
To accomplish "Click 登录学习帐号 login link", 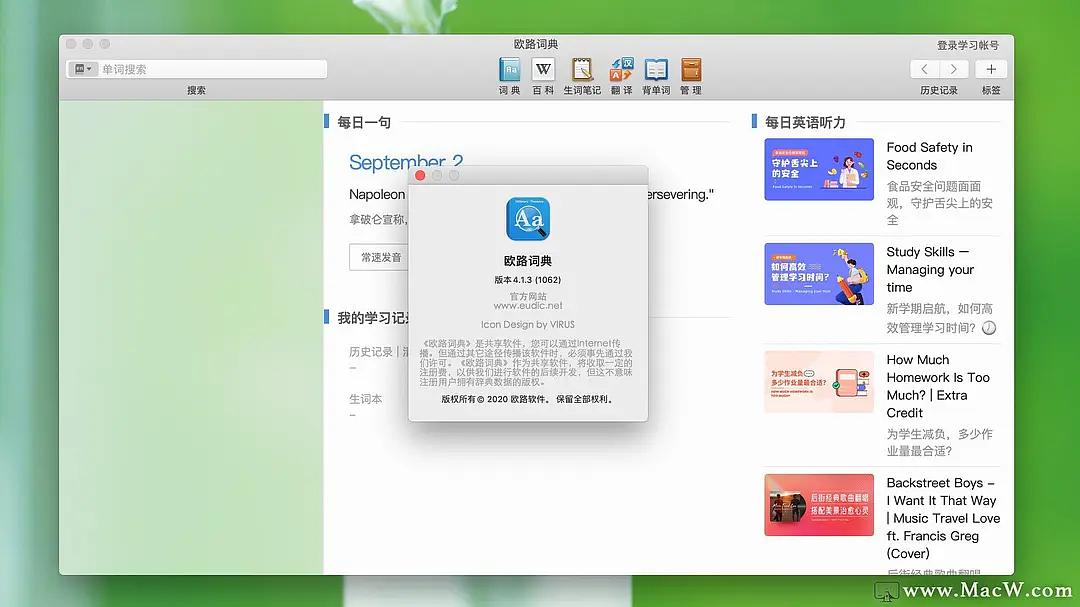I will [968, 45].
